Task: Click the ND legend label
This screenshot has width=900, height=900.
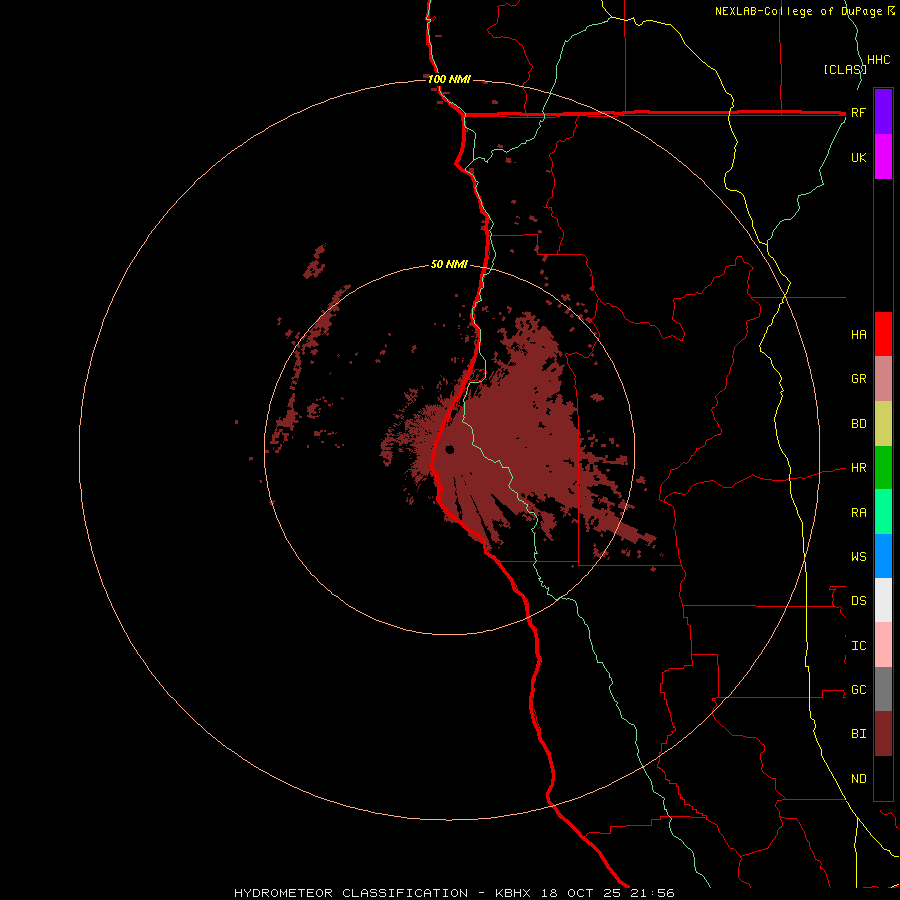Action: (858, 779)
